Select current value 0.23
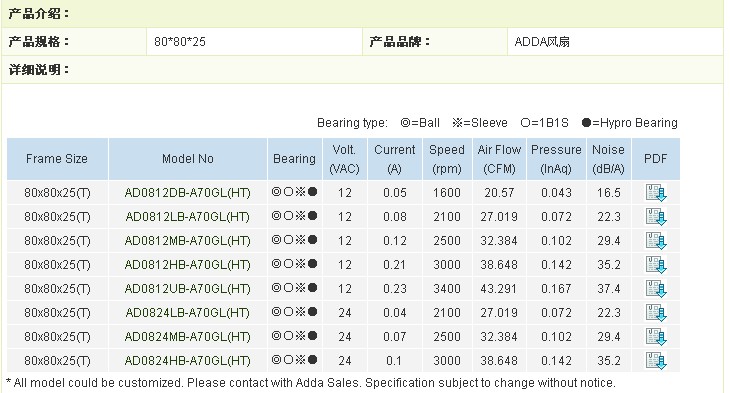 395,289
